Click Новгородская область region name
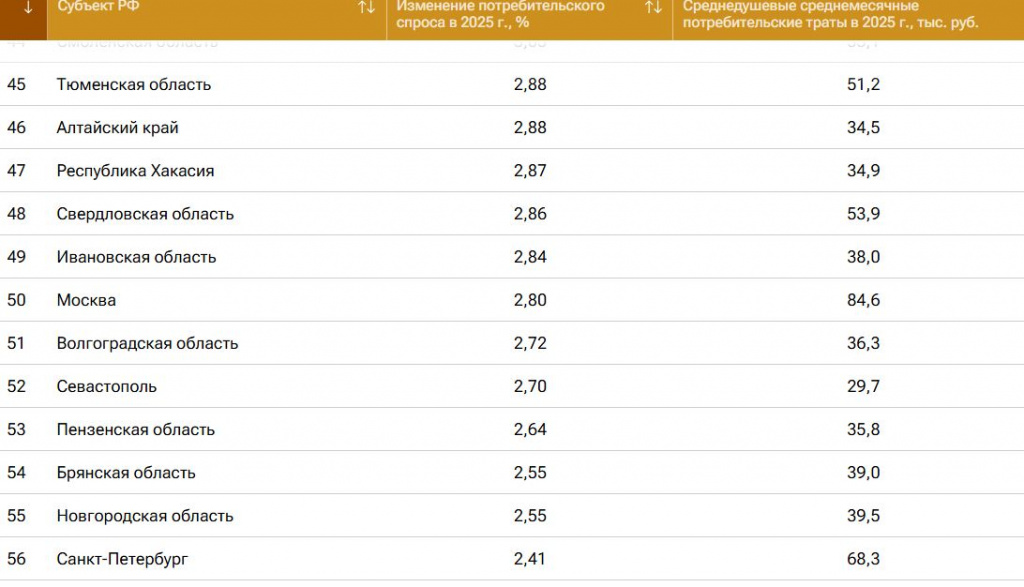1024x587 pixels. (x=145, y=516)
